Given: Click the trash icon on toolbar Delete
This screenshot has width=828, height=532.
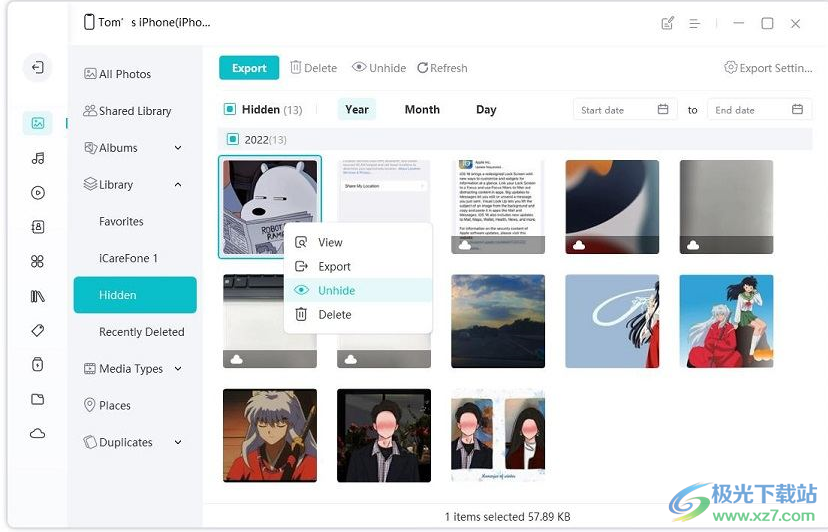Looking at the screenshot, I should click(296, 67).
